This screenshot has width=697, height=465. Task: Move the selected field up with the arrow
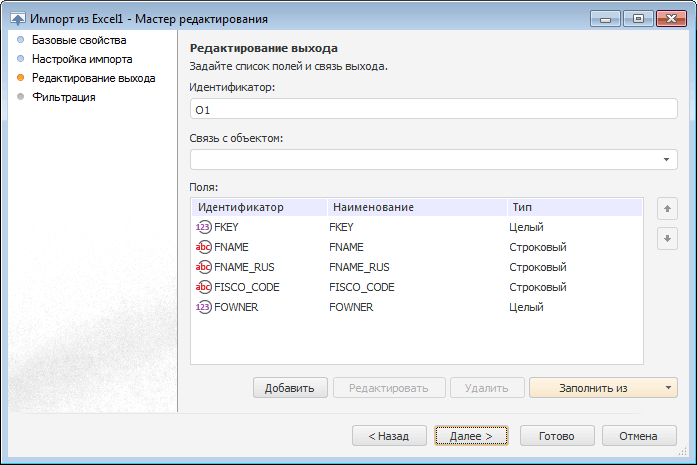pos(666,209)
